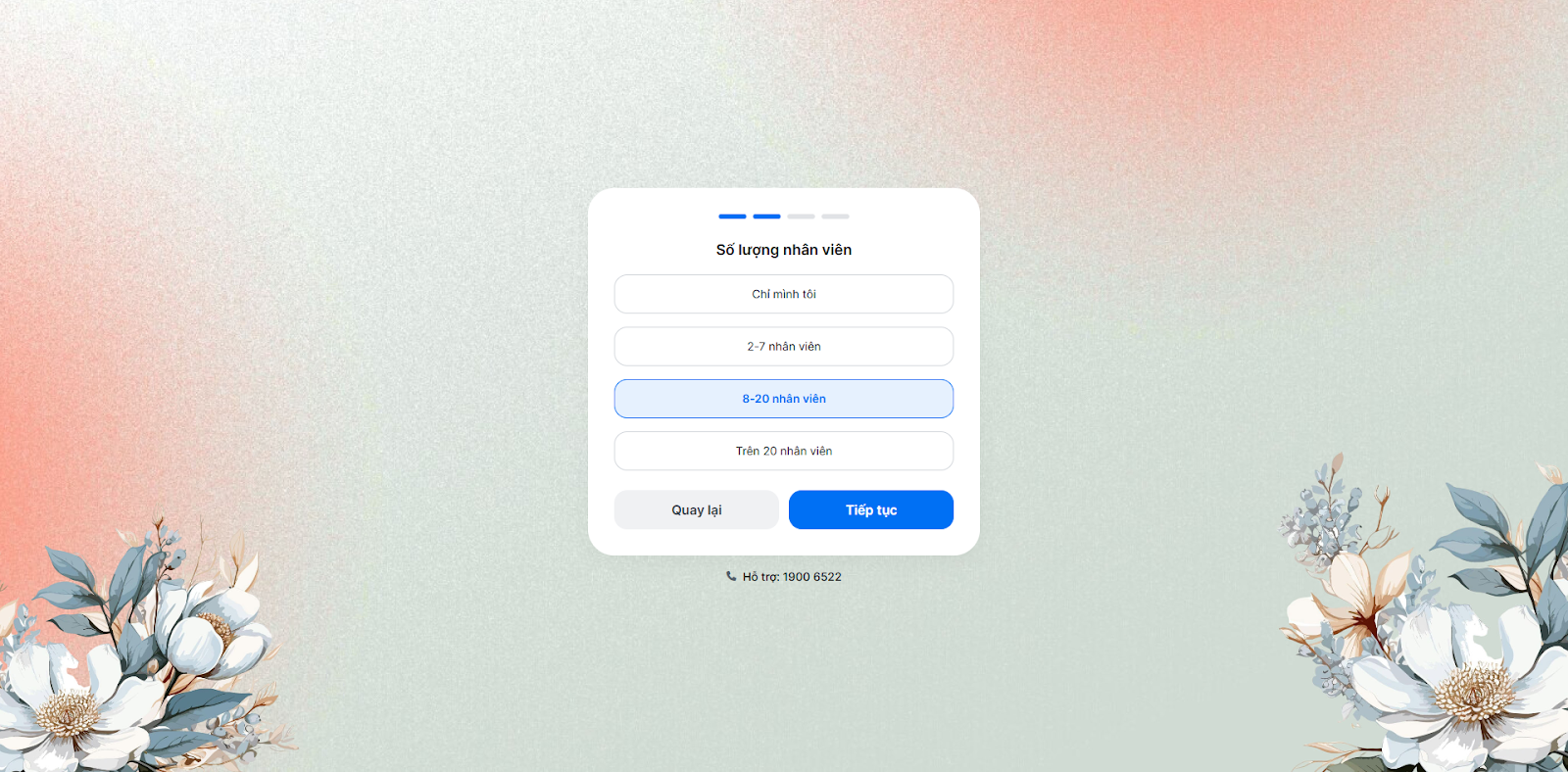Click the fourth gray progress step bar
The image size is (1568, 772).
point(835,216)
